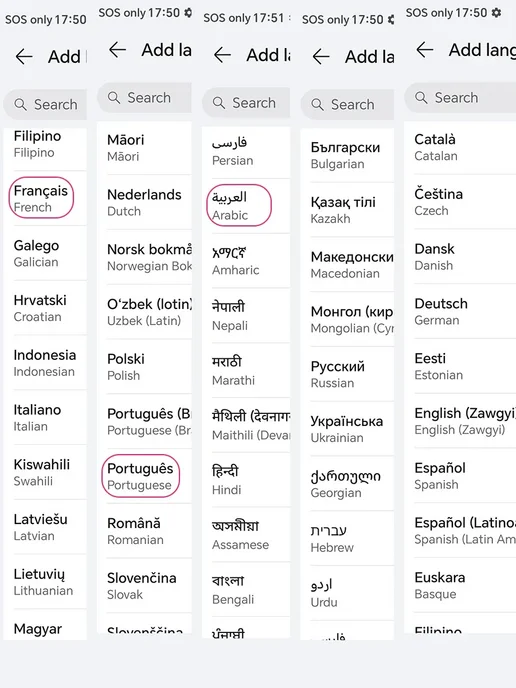Choose the circled Arabic language entry

246,205
